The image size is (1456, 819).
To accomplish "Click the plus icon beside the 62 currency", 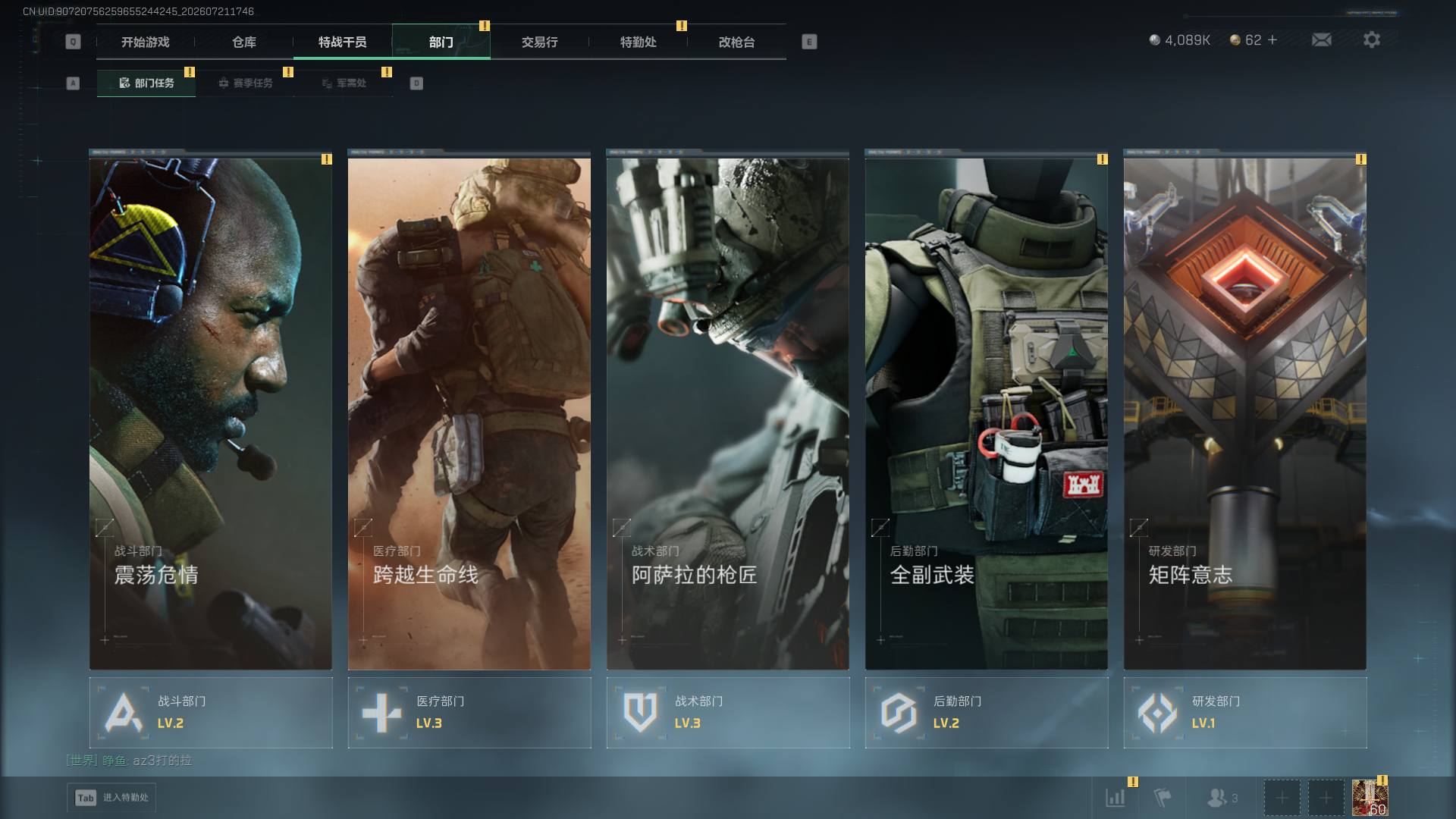I will click(1272, 39).
